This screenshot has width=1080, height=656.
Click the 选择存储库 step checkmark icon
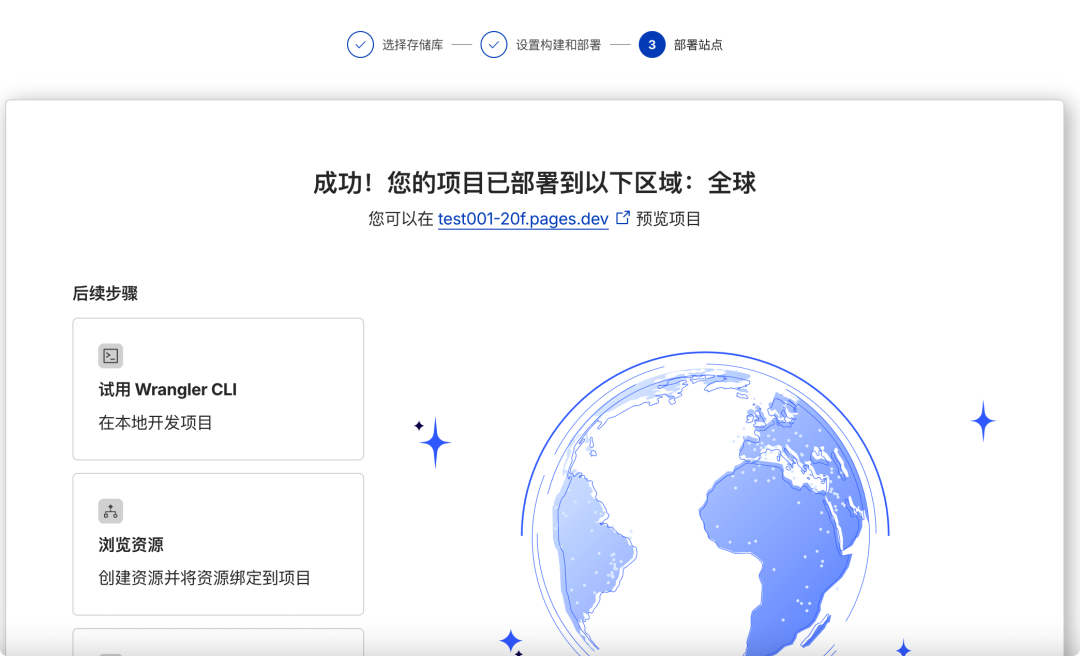coord(360,45)
